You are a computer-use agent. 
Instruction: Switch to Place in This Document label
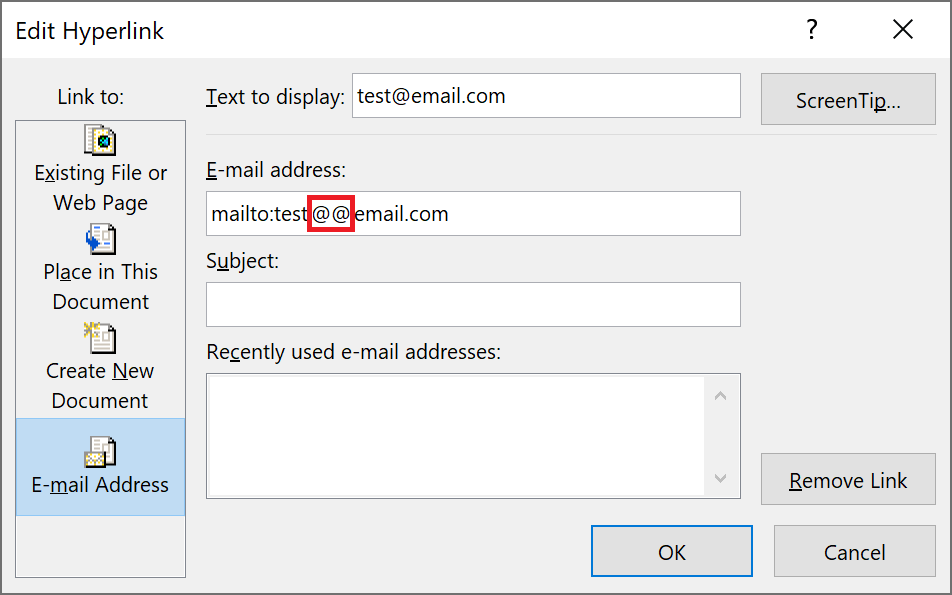[x=100, y=287]
